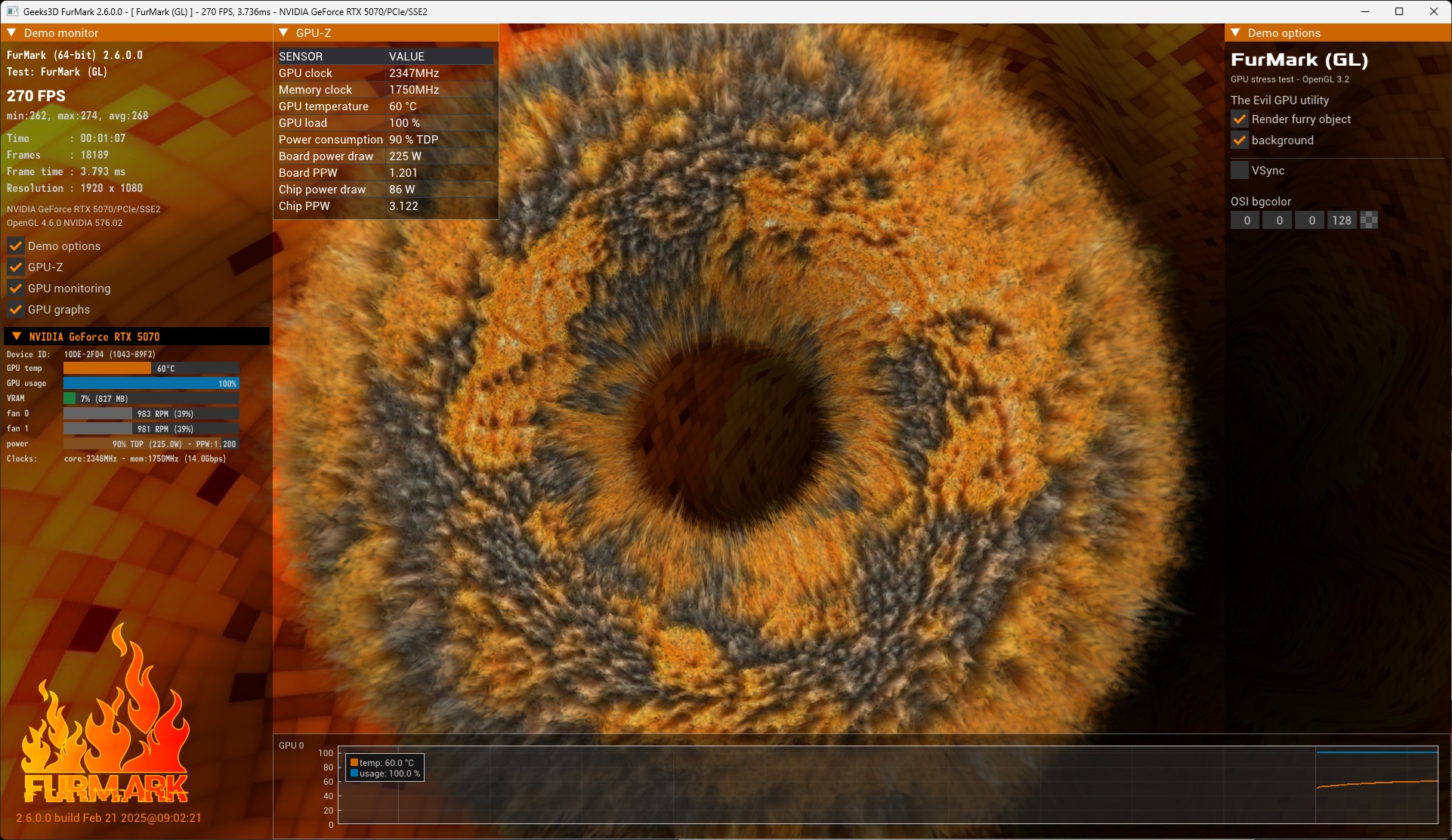The image size is (1452, 840).
Task: Enable the VSync checkbox
Action: click(x=1239, y=170)
